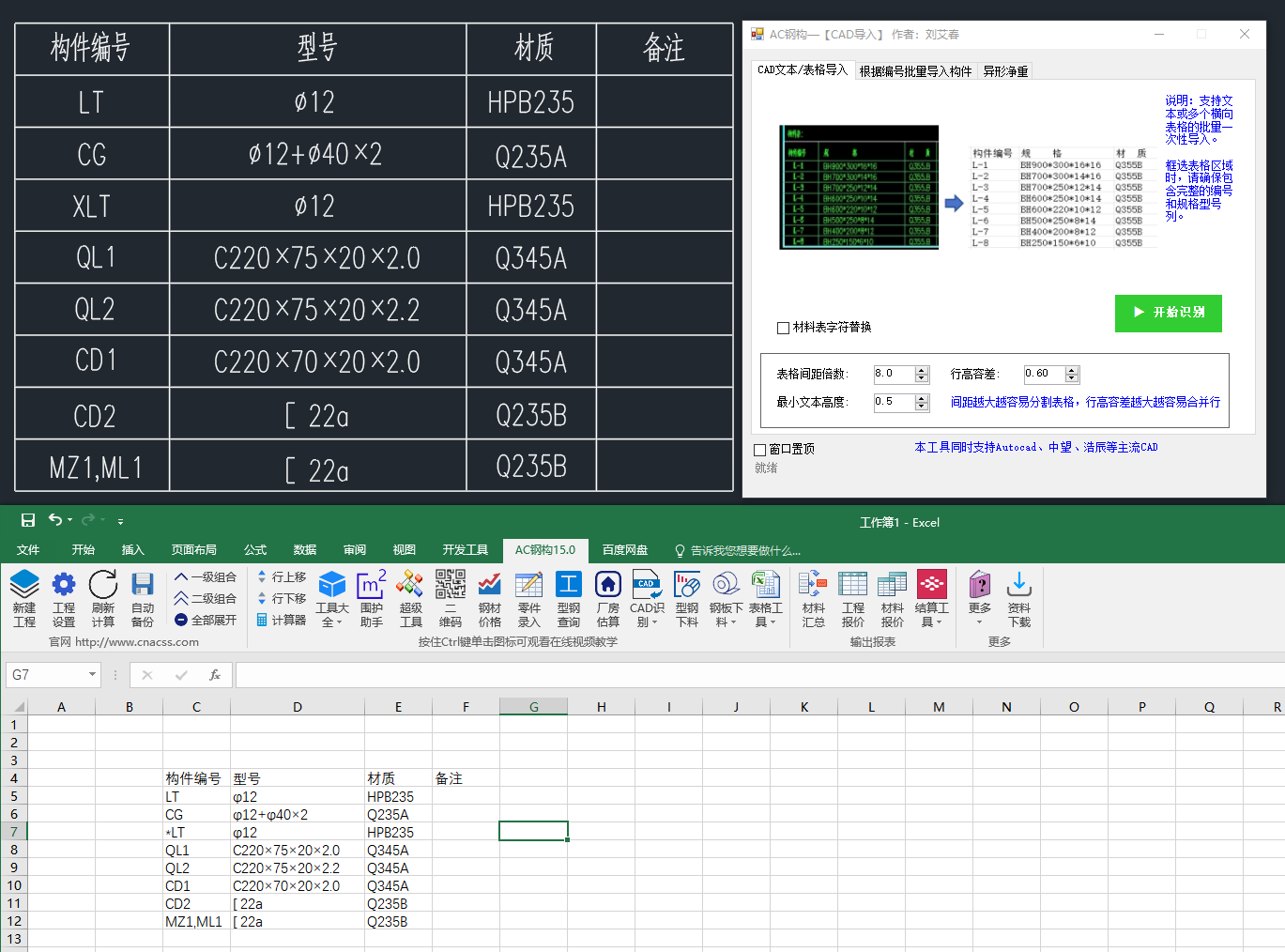Image resolution: width=1285 pixels, height=952 pixels.
Task: Click the 更多 help book icon
Action: point(980,585)
